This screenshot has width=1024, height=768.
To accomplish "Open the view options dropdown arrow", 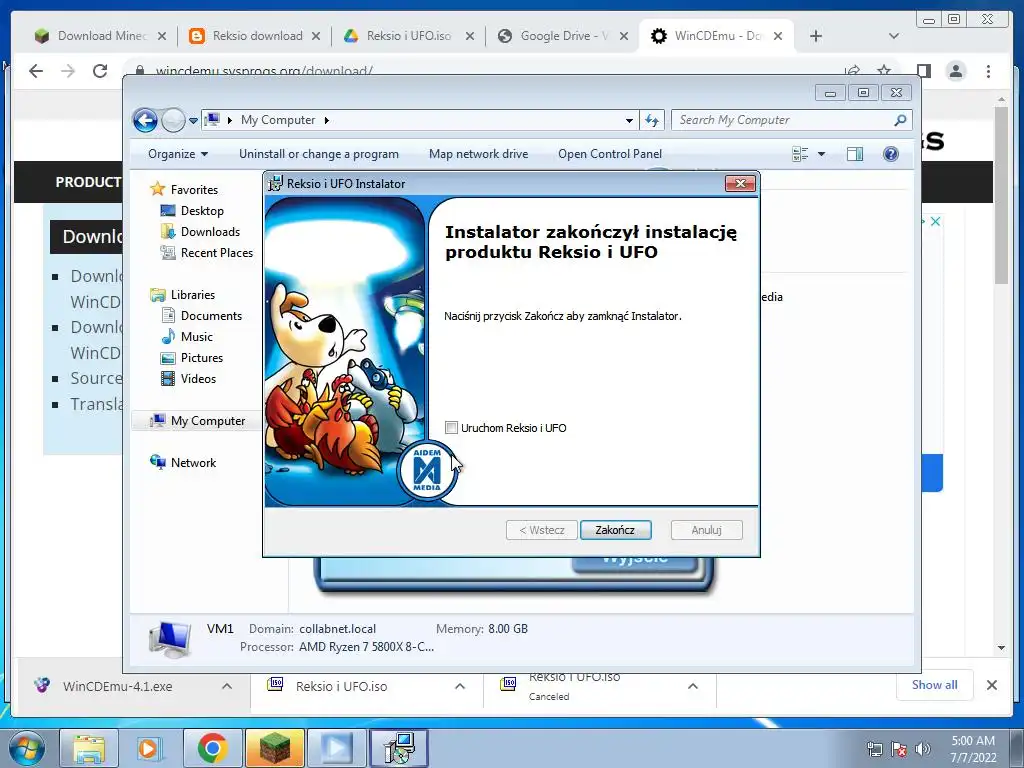I will pos(822,154).
